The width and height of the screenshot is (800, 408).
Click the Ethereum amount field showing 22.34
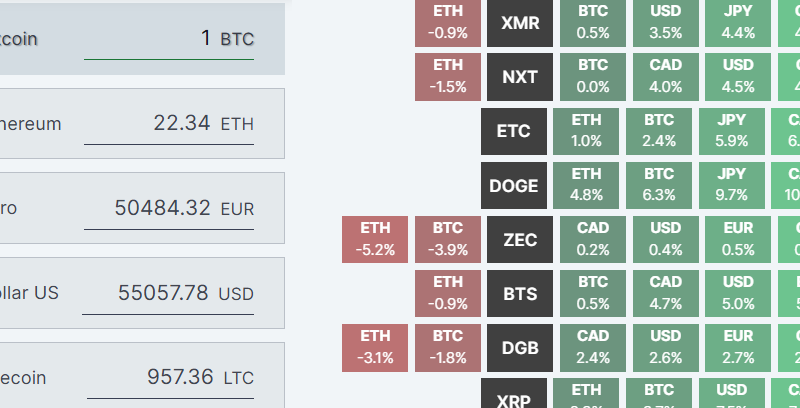coord(168,124)
